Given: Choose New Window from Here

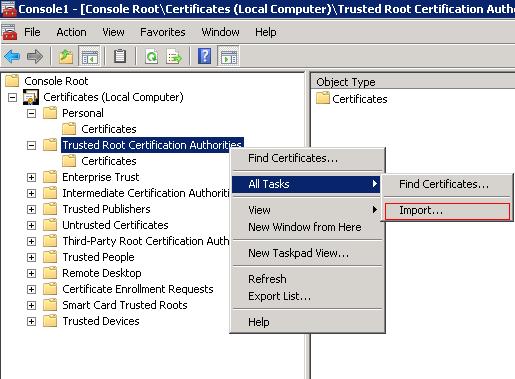Looking at the screenshot, I should (x=308, y=227).
